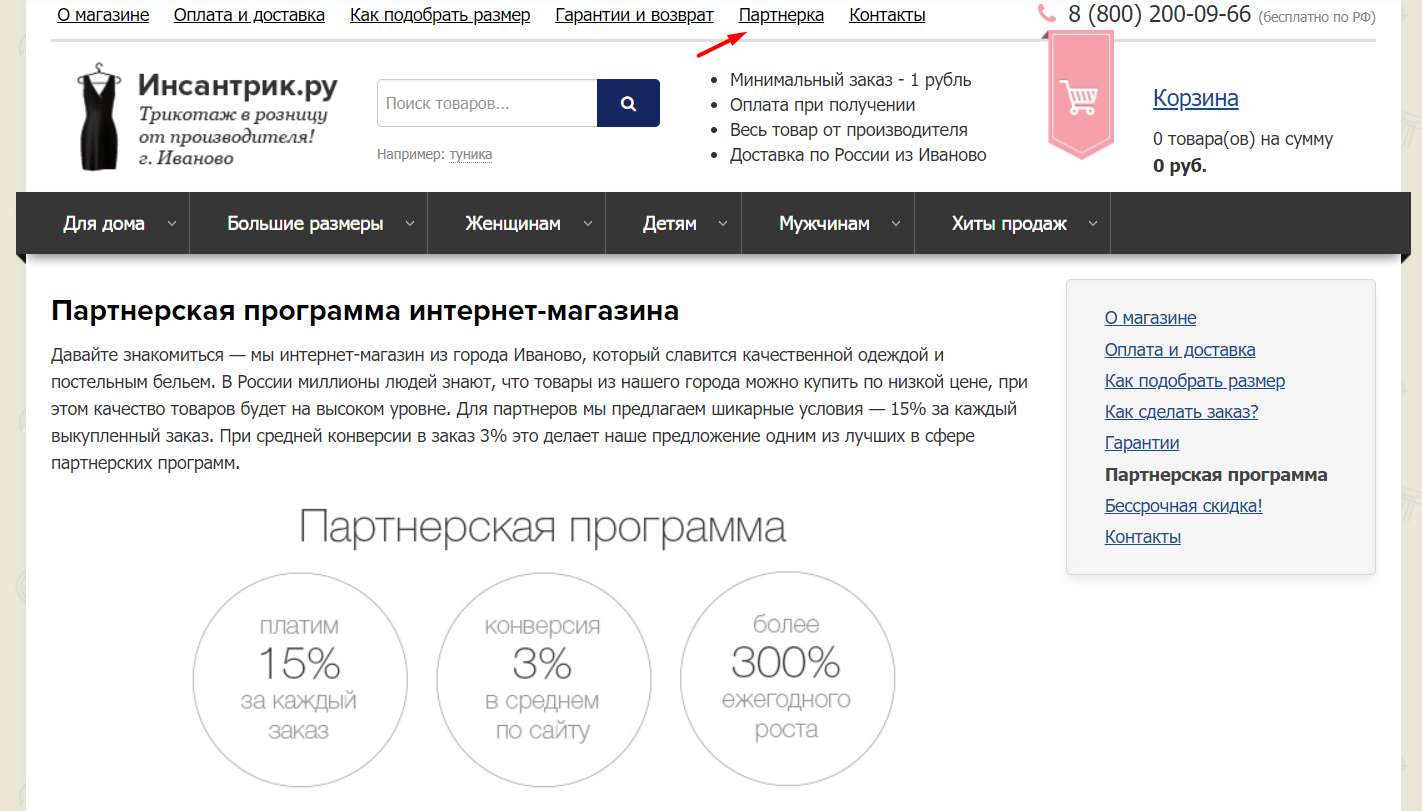Expand the Хиты продаж chevron
This screenshot has height=811, width=1422.
pyautogui.click(x=1093, y=224)
